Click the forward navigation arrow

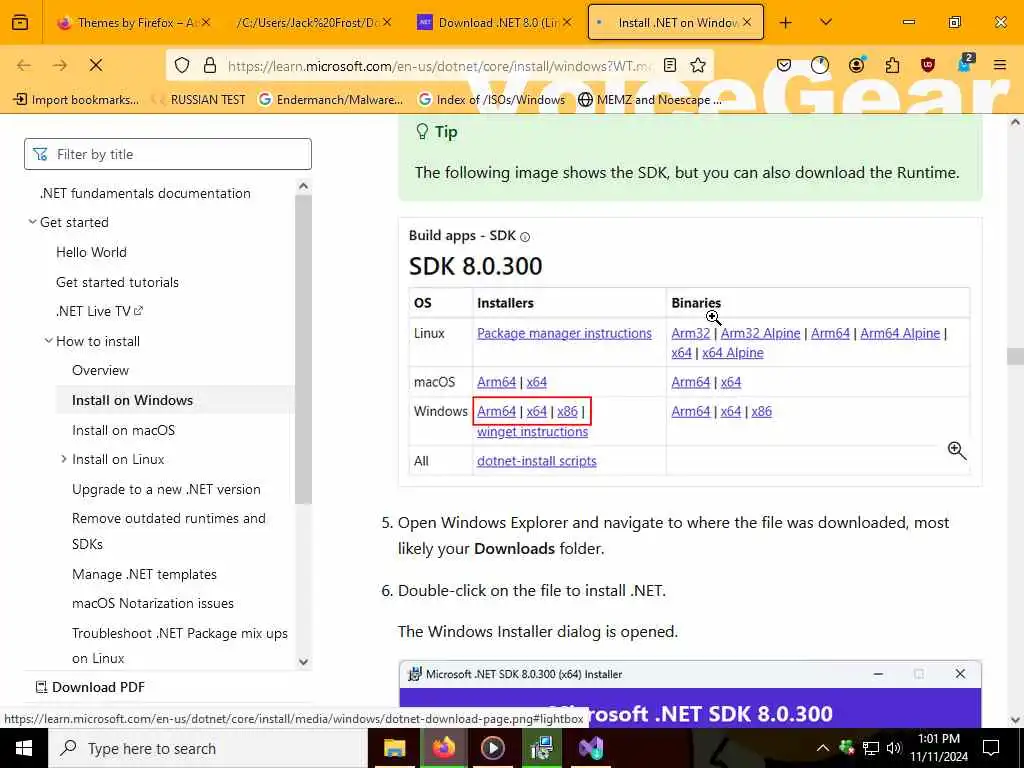(60, 65)
